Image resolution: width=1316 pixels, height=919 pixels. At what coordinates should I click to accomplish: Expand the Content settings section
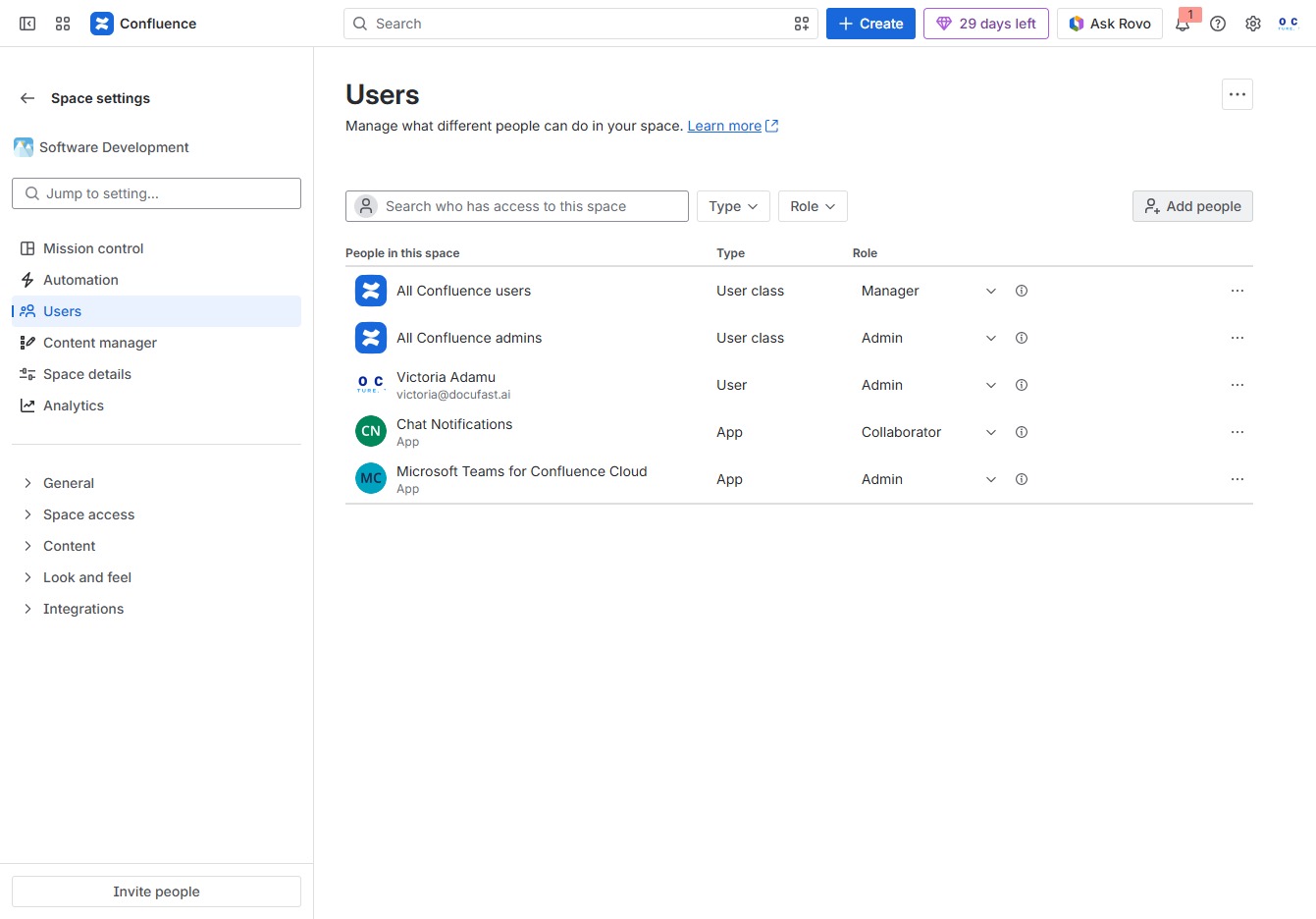point(156,546)
